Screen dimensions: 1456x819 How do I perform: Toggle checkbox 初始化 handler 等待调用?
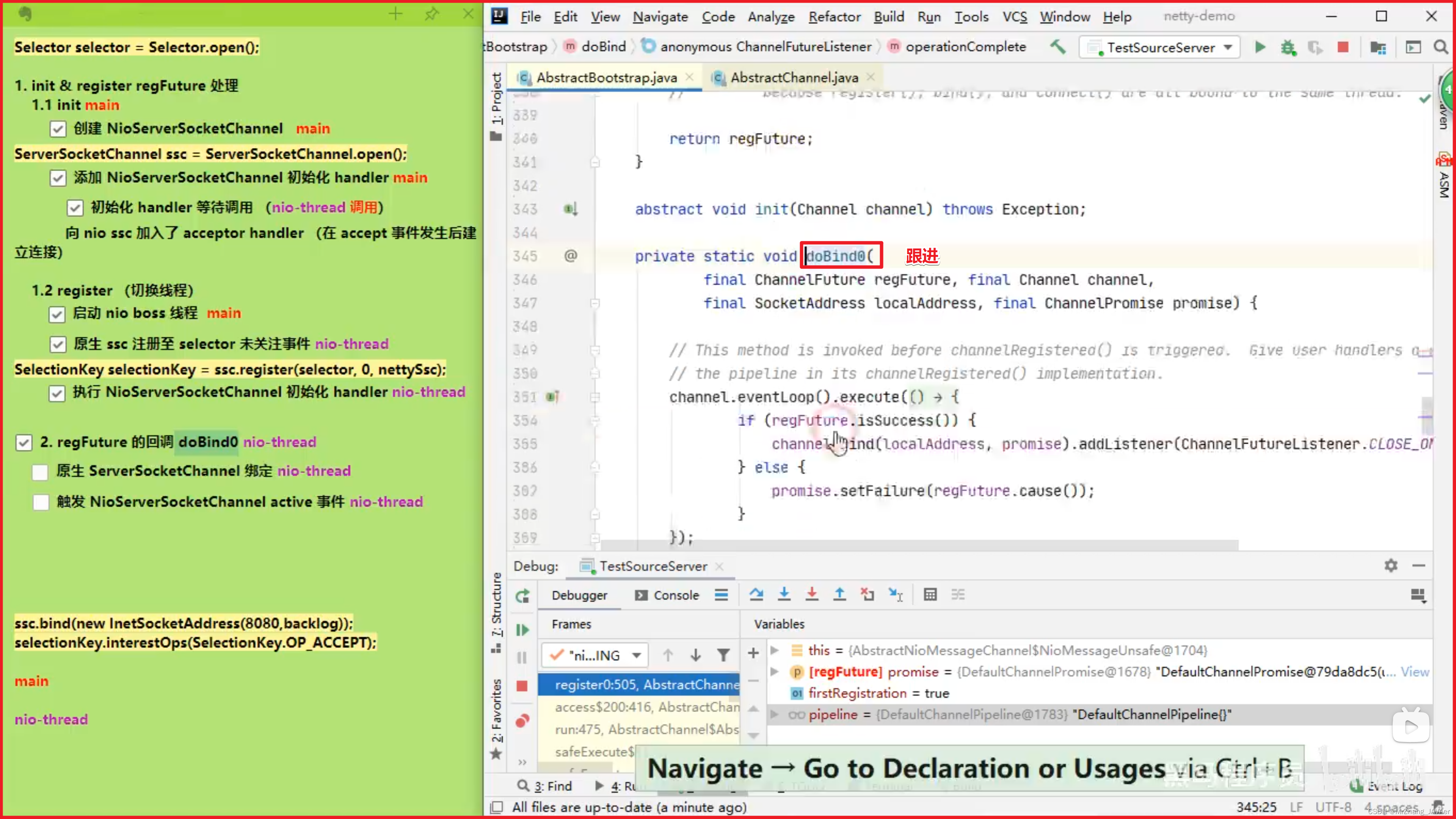(x=75, y=208)
